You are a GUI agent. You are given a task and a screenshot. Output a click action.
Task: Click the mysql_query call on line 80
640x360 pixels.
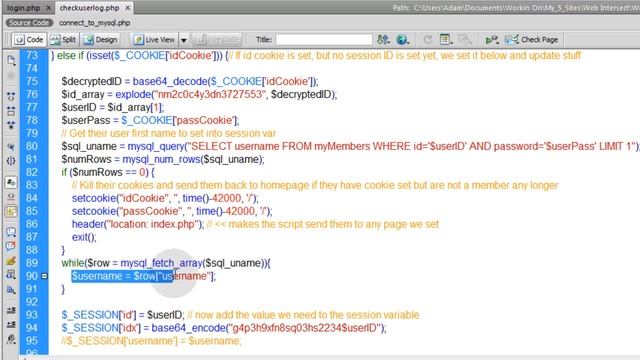tap(156, 146)
